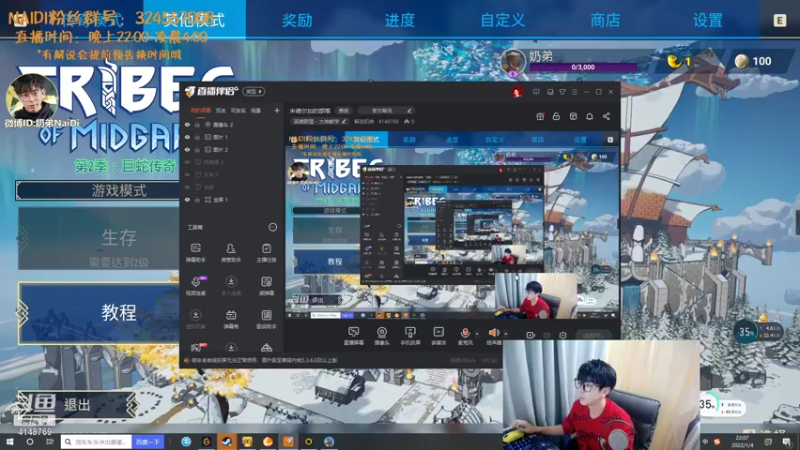Open the Windows Start menu
The height and width of the screenshot is (450, 800).
click(10, 442)
